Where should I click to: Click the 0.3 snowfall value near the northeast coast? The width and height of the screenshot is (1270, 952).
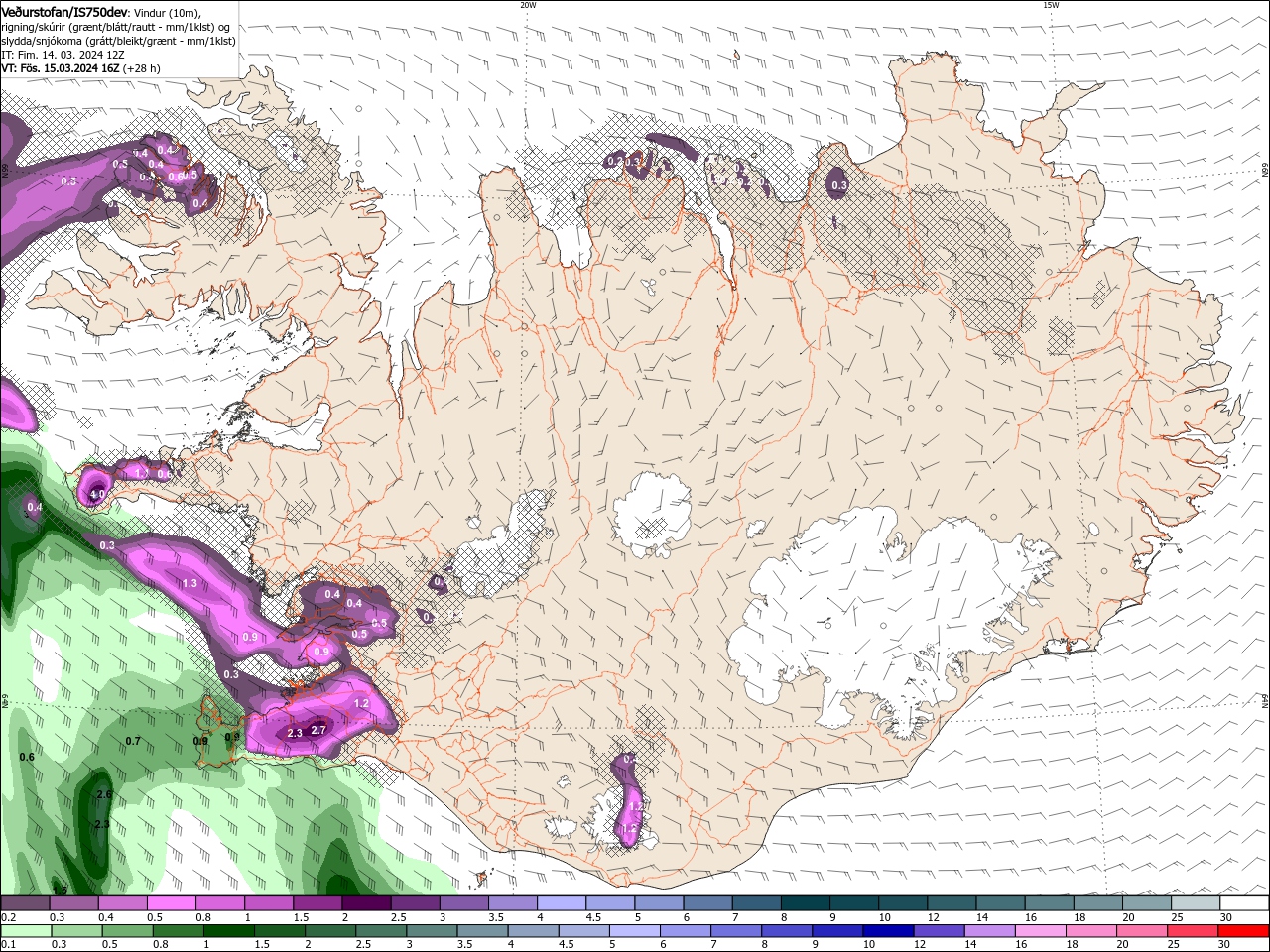[x=838, y=185]
